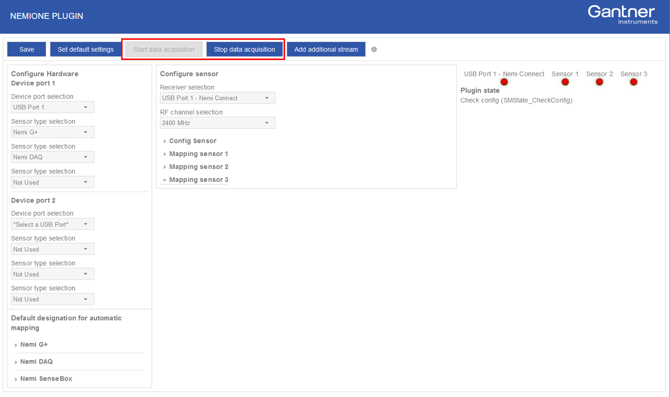The image size is (670, 397).
Task: Click the greyed Start data acquisition button
Action: coord(164,49)
